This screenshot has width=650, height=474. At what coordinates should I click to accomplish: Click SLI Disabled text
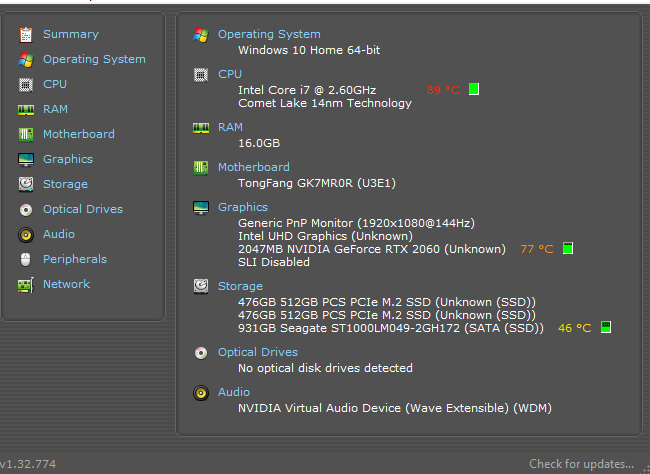pyautogui.click(x=274, y=262)
